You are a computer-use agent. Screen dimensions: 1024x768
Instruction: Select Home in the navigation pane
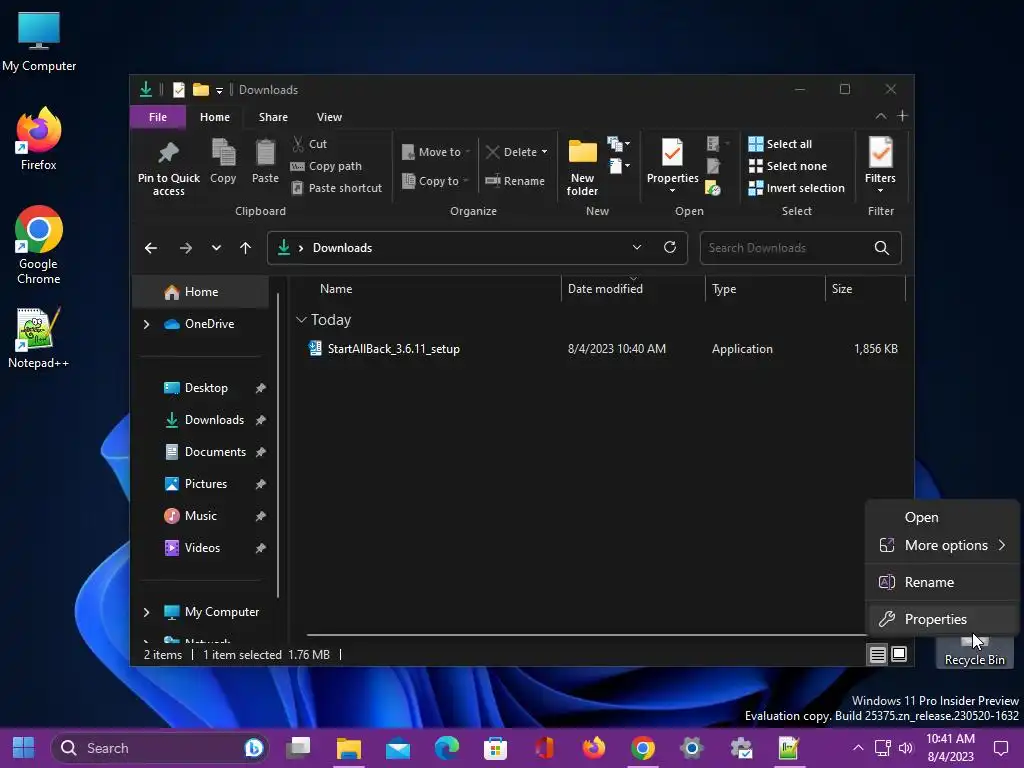tap(201, 292)
